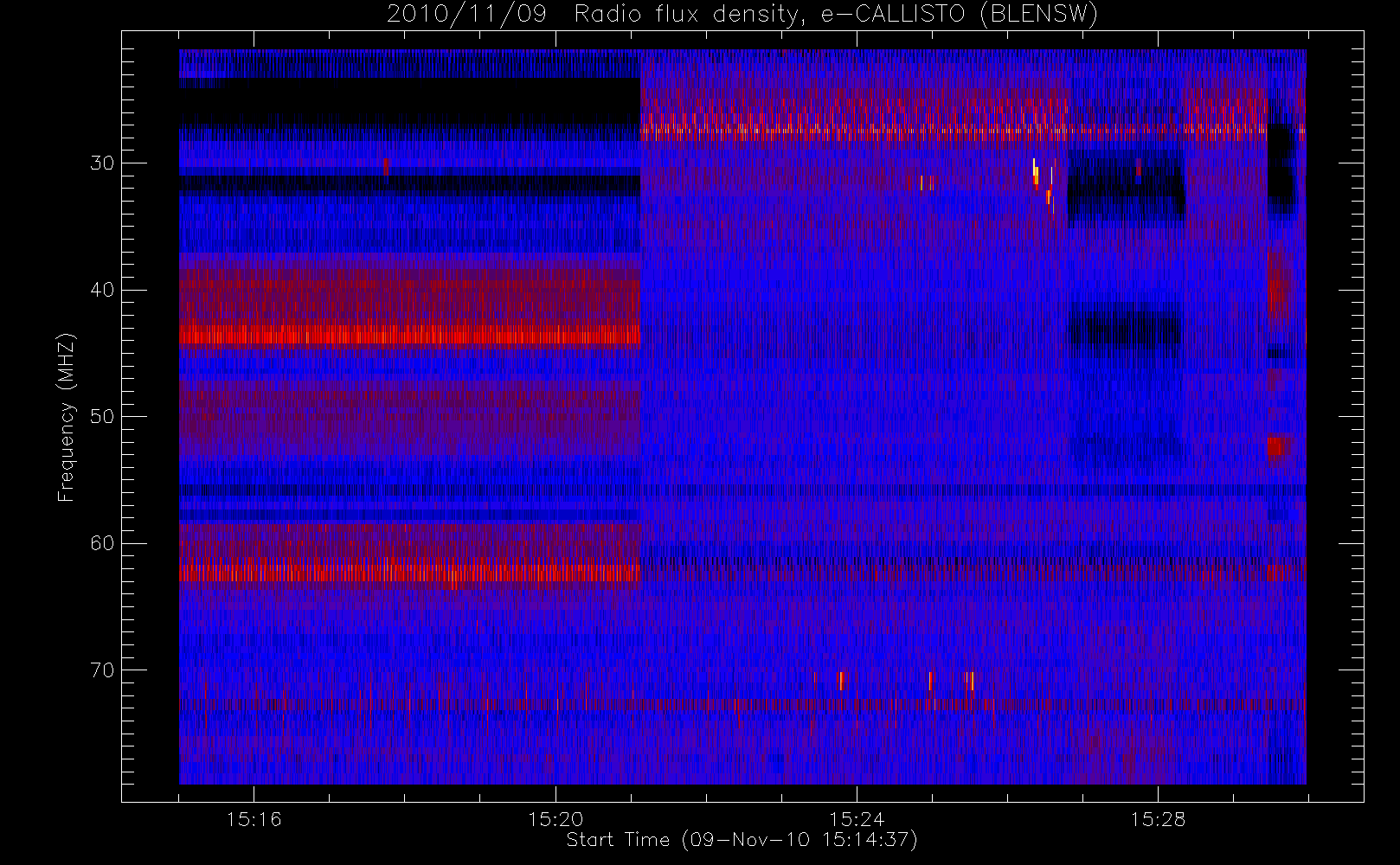This screenshot has height=865, width=1400.
Task: Select the 15:24 time tick label
Action: pos(857,819)
